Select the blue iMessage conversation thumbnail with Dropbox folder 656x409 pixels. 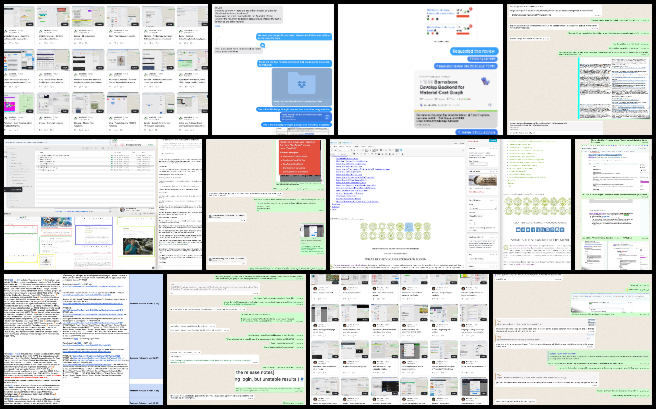click(x=272, y=68)
